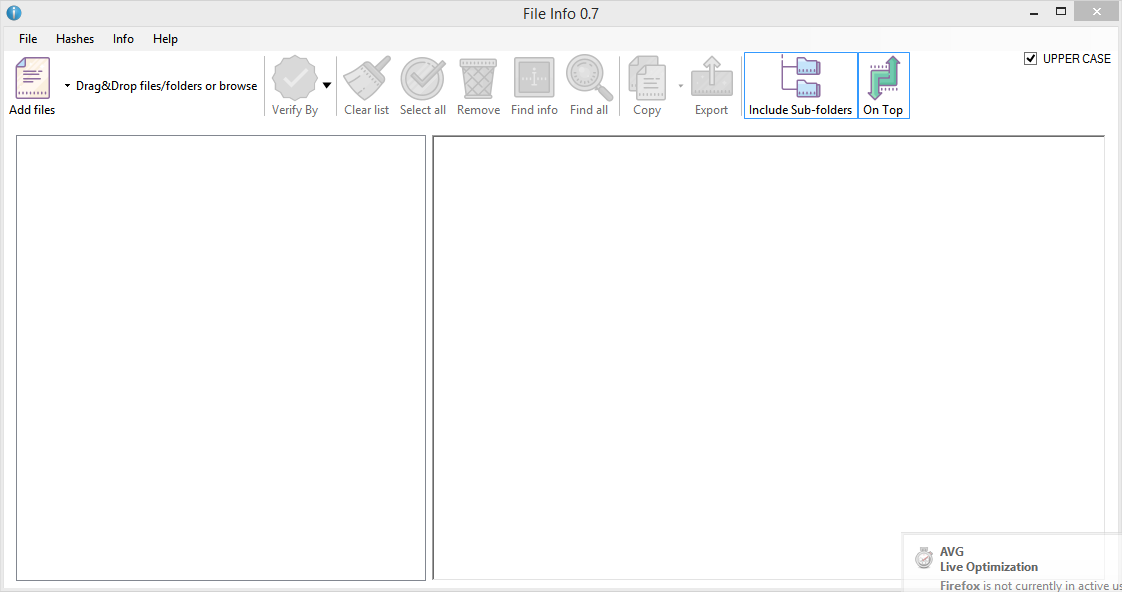The image size is (1122, 592).
Task: Click the Export icon
Action: pyautogui.click(x=711, y=78)
